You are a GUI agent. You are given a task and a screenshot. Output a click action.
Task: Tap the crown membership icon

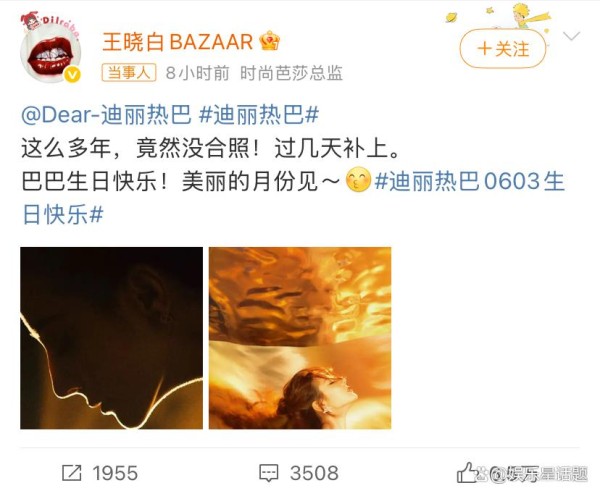click(x=270, y=41)
